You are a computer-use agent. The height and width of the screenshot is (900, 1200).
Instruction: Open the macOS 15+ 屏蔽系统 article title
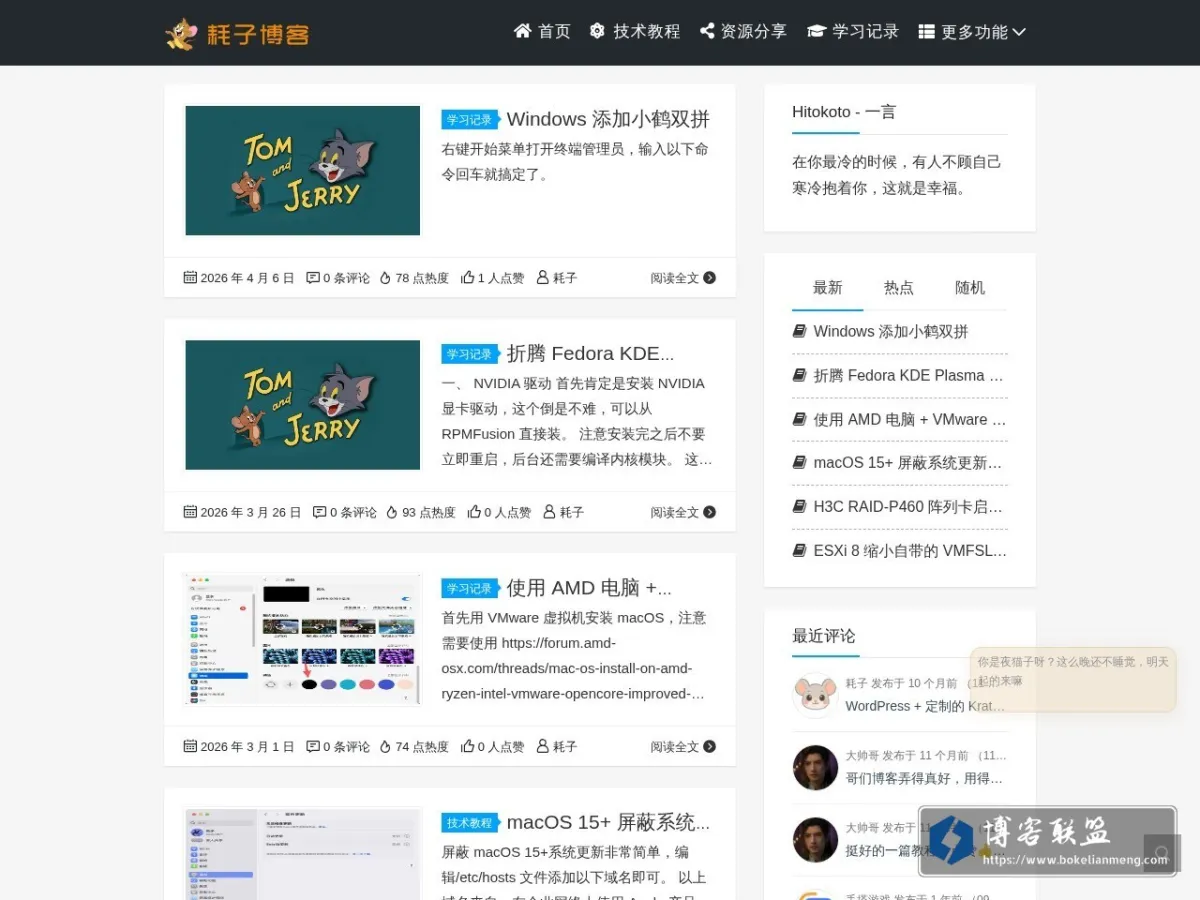pos(608,822)
